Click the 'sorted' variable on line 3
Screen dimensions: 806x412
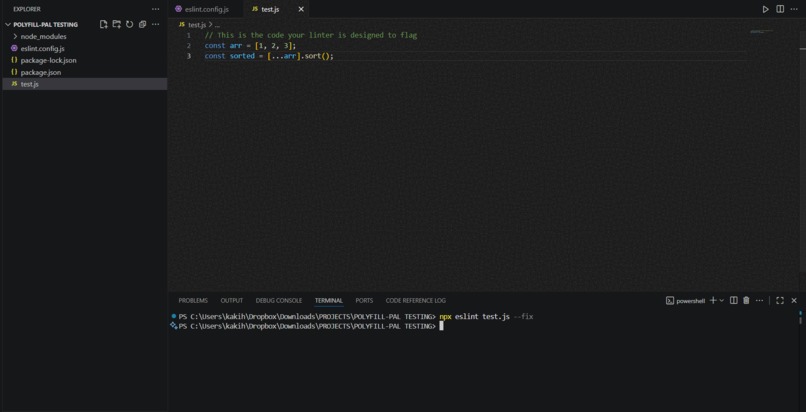tap(242, 56)
